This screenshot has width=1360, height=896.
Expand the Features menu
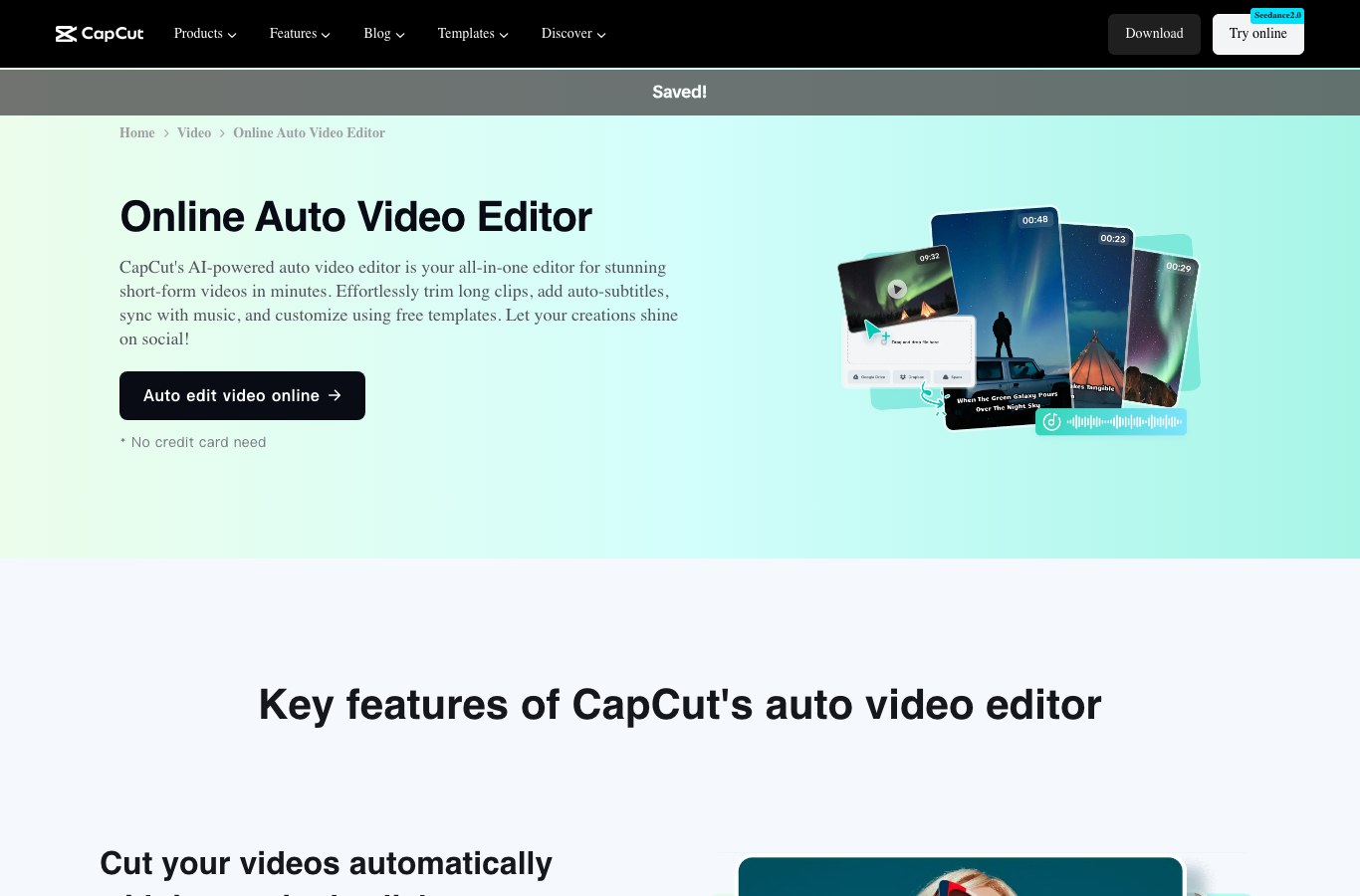click(x=300, y=34)
